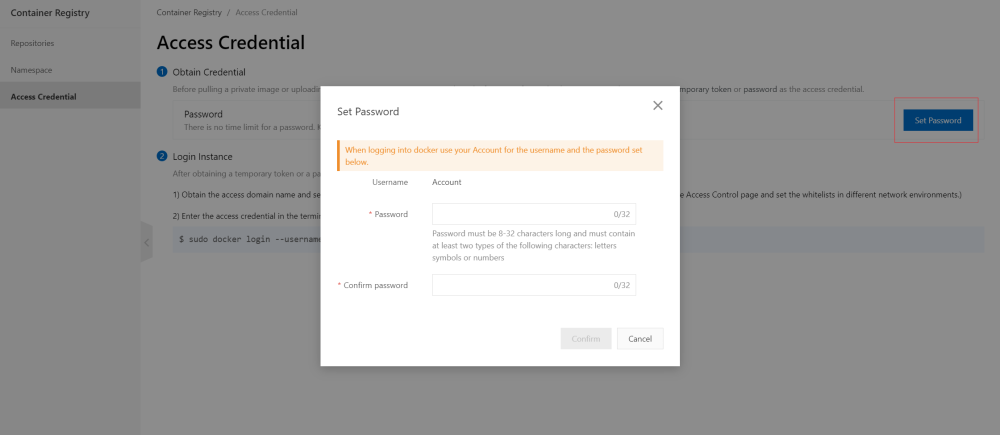This screenshot has width=1000, height=435.
Task: Close the Set Password dialog with the X
Action: [657, 105]
